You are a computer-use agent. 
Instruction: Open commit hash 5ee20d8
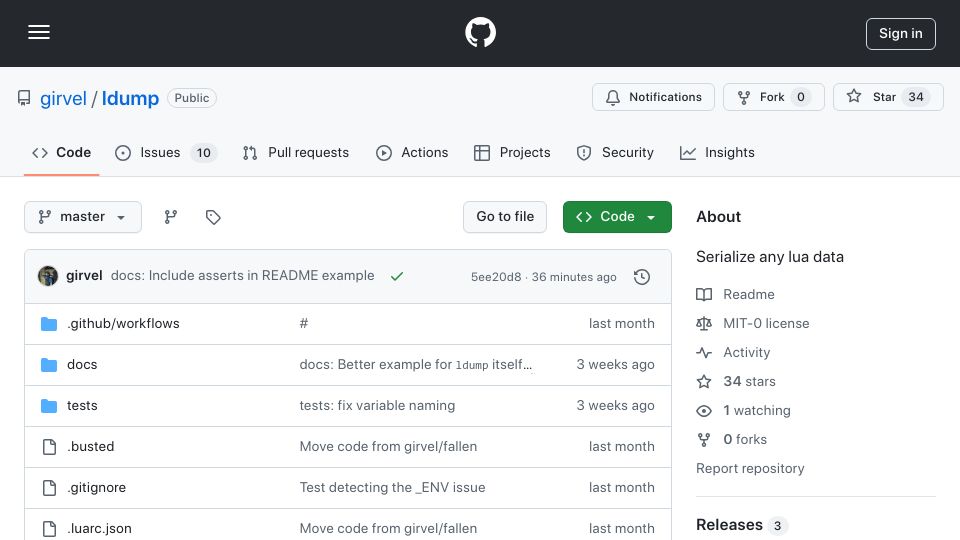(x=496, y=277)
